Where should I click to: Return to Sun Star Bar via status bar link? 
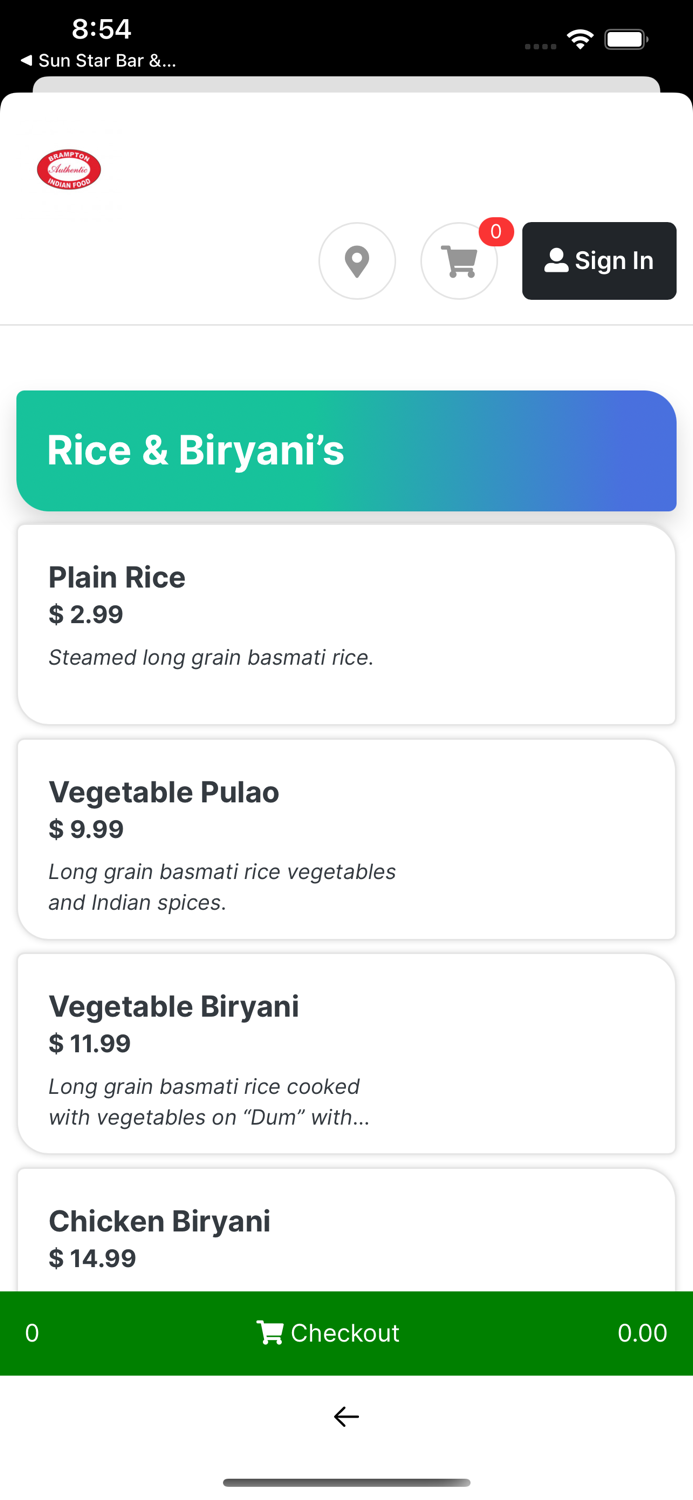click(x=99, y=60)
